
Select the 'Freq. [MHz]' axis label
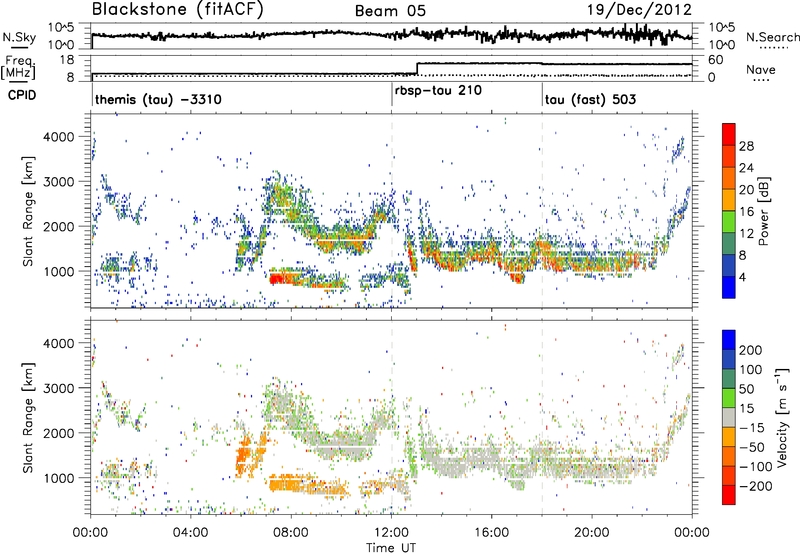click(x=18, y=67)
